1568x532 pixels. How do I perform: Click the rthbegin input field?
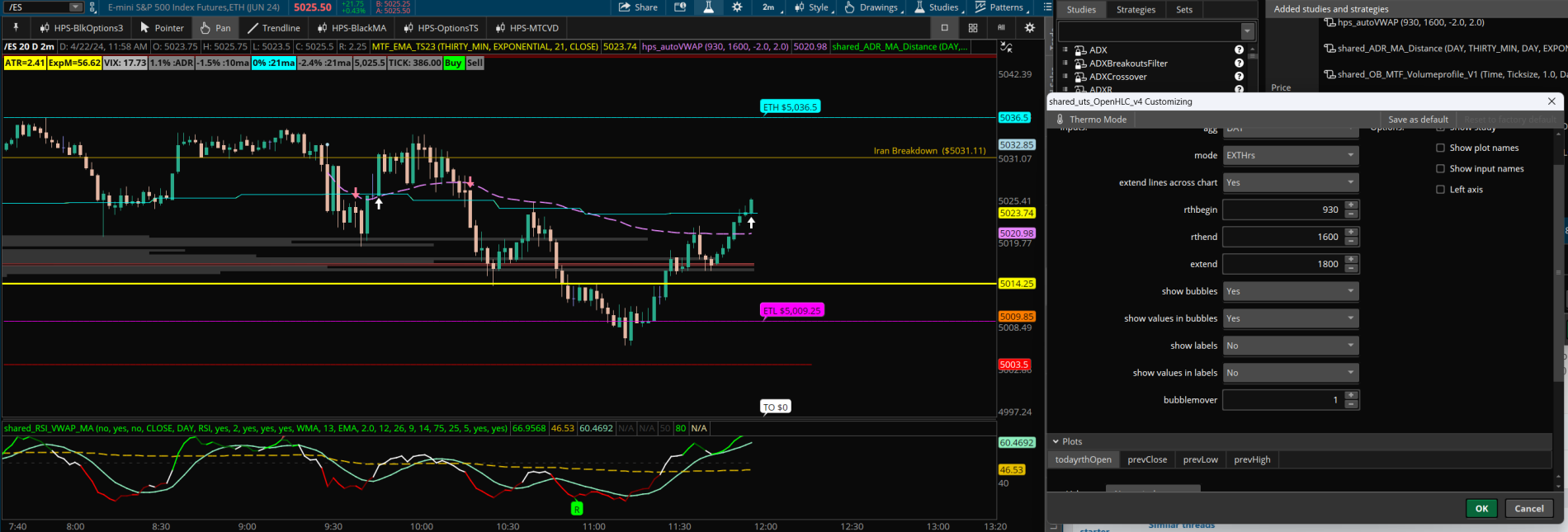1283,210
